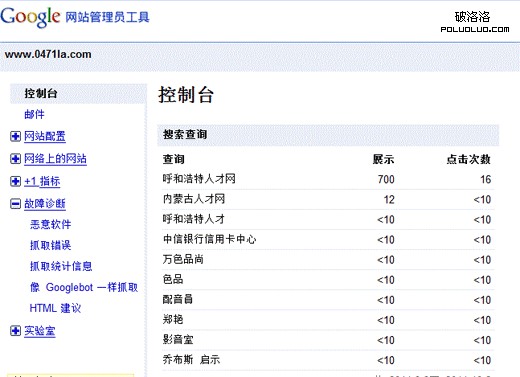The image size is (520, 377).
Task: Open the 网站配置 link
Action: point(45,136)
